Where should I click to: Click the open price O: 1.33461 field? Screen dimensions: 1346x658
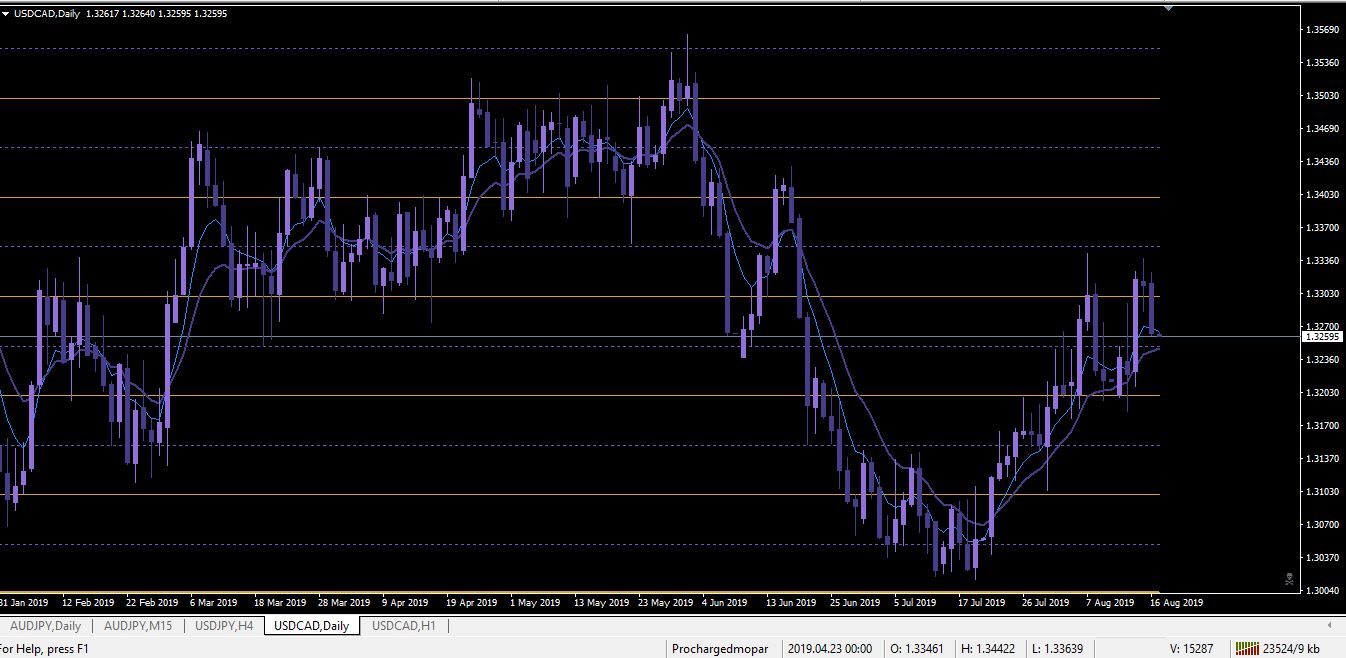pos(919,648)
